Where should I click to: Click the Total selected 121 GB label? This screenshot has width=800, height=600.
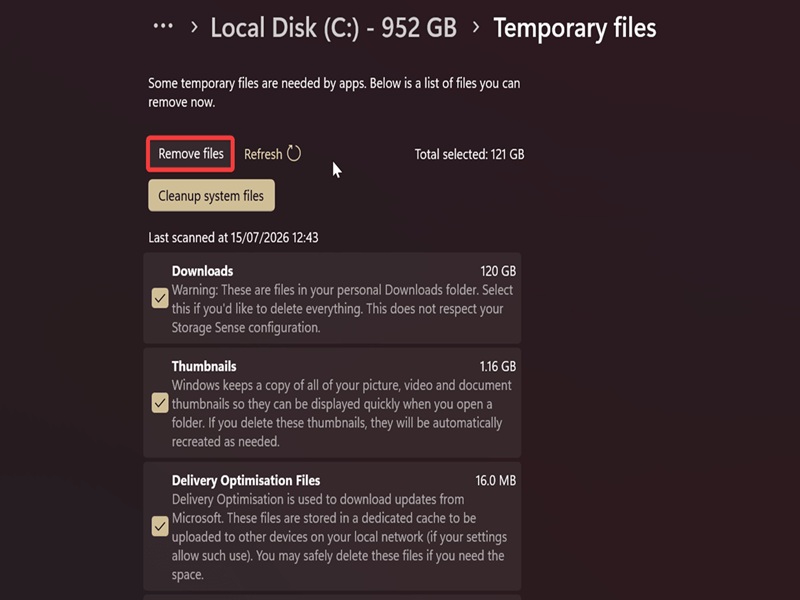coord(469,154)
